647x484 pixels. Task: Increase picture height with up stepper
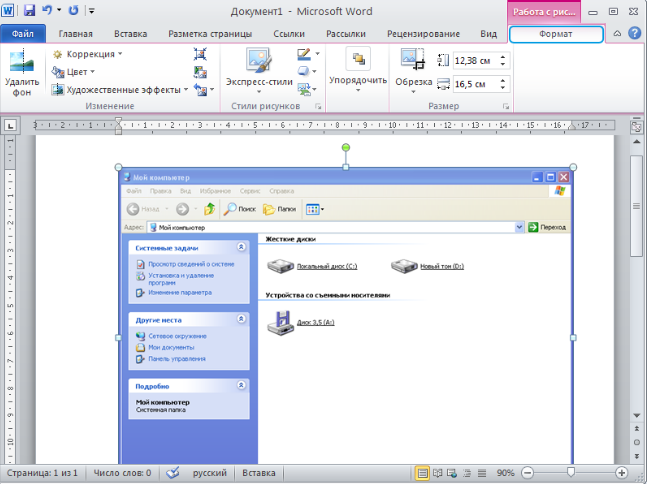pyautogui.click(x=503, y=57)
